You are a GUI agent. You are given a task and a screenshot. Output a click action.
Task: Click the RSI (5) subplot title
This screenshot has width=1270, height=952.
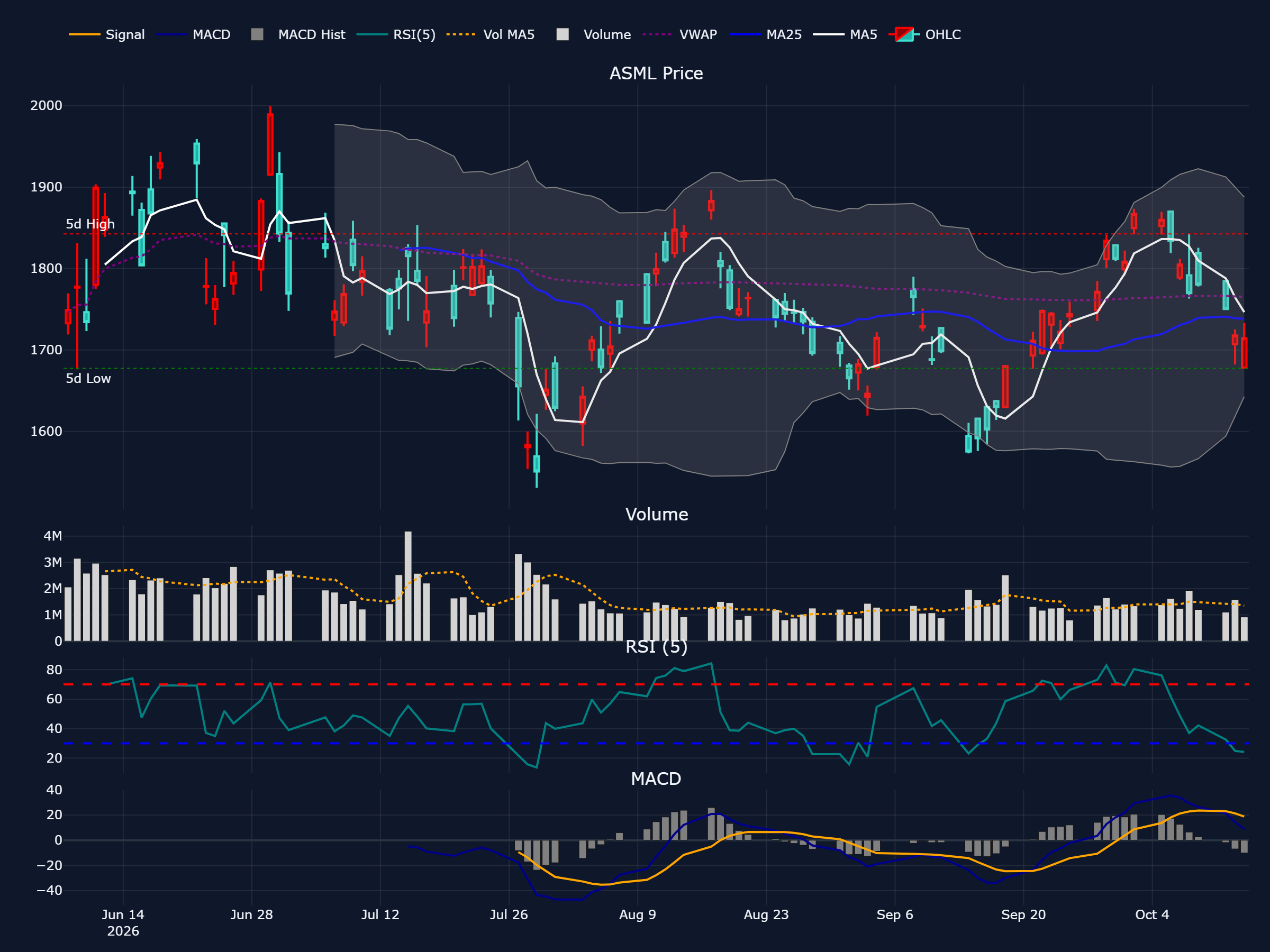coord(656,647)
